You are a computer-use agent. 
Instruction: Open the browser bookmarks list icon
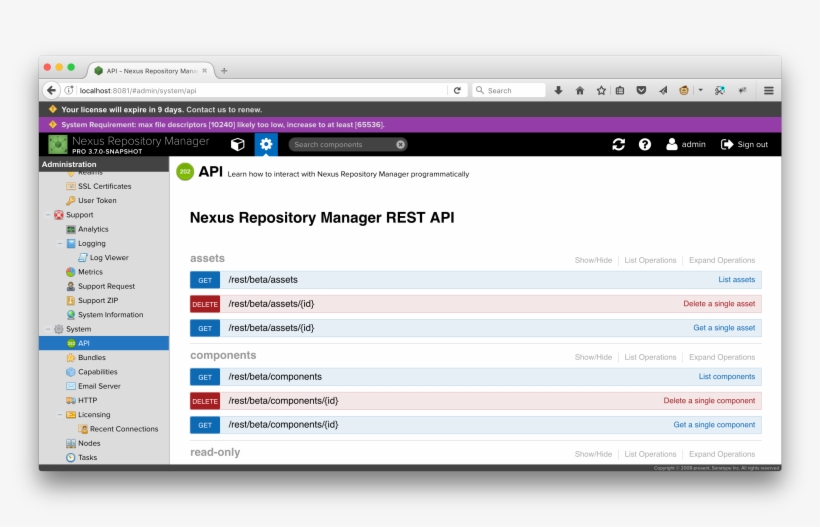point(620,90)
